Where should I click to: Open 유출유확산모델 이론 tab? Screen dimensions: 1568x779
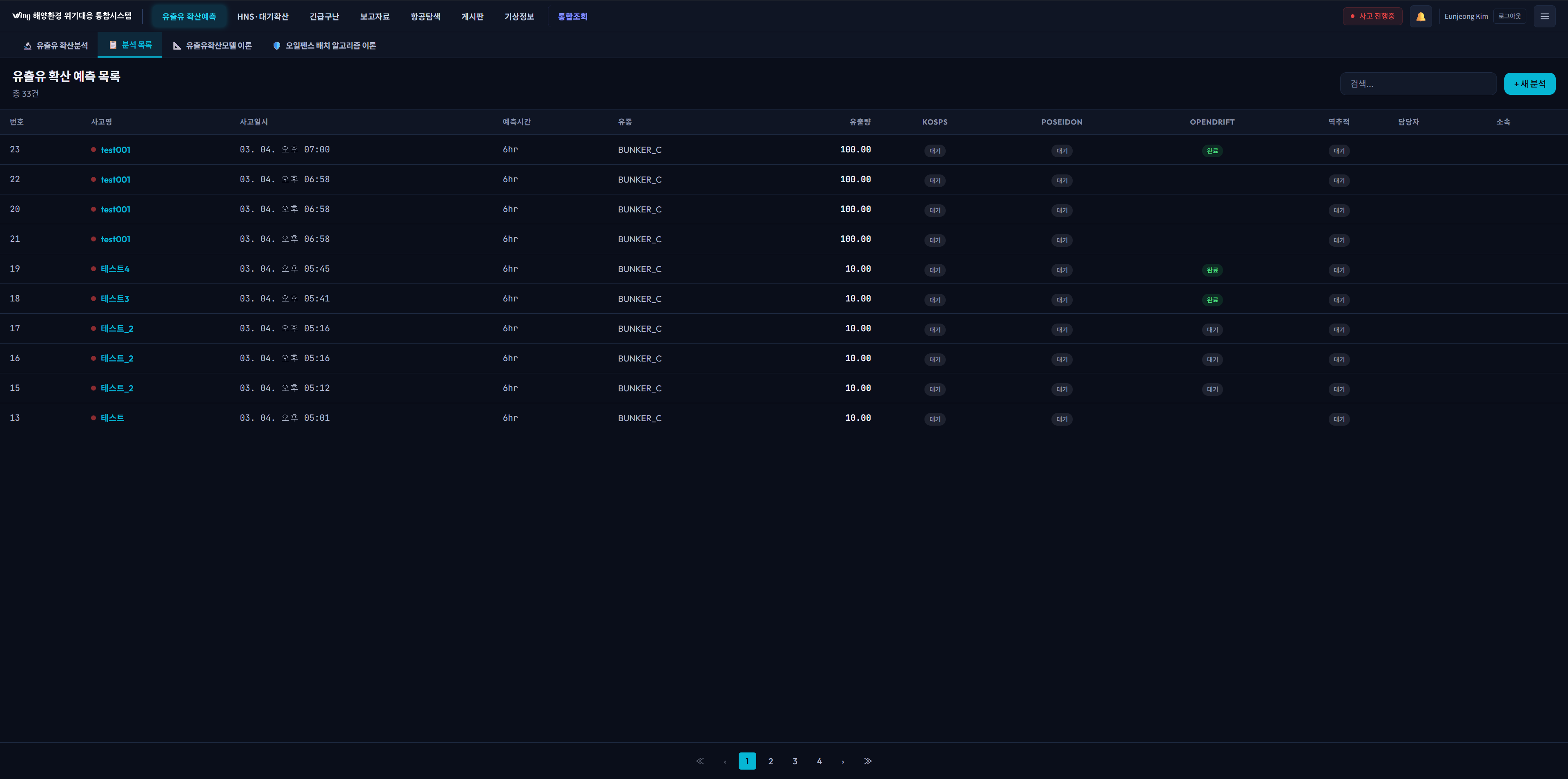coord(212,46)
